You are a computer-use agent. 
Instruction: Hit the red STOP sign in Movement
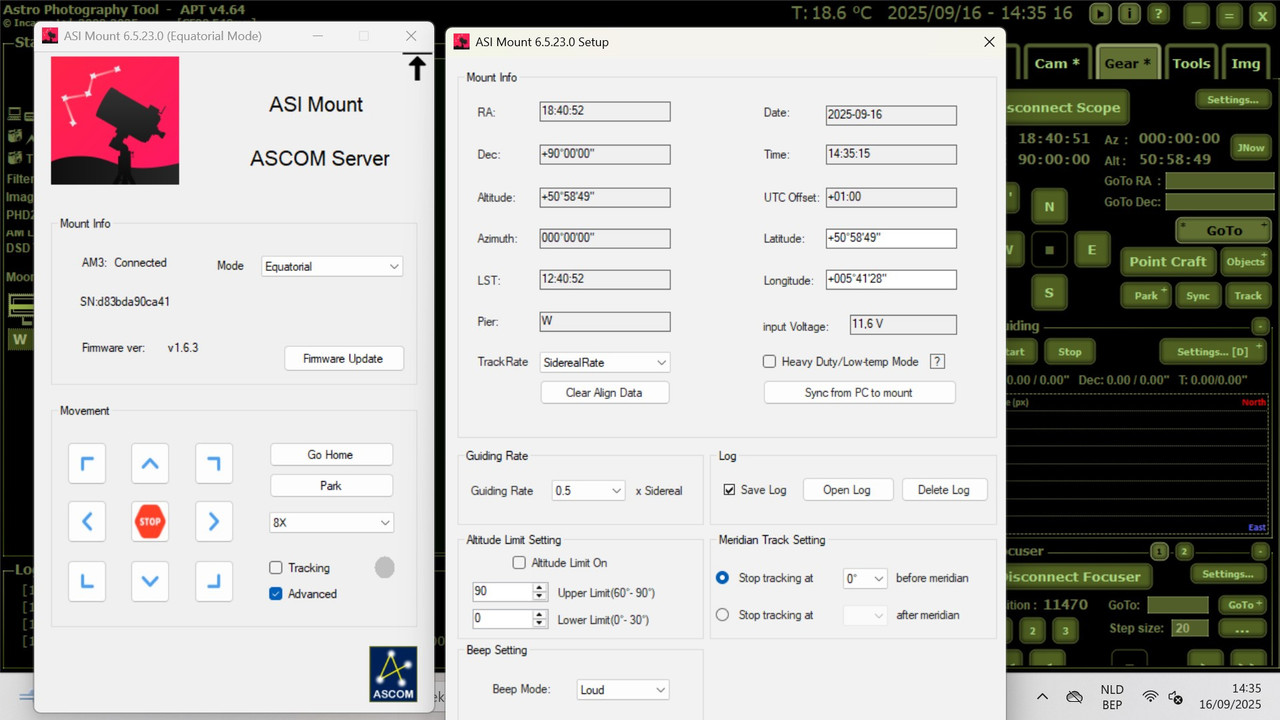pos(150,521)
